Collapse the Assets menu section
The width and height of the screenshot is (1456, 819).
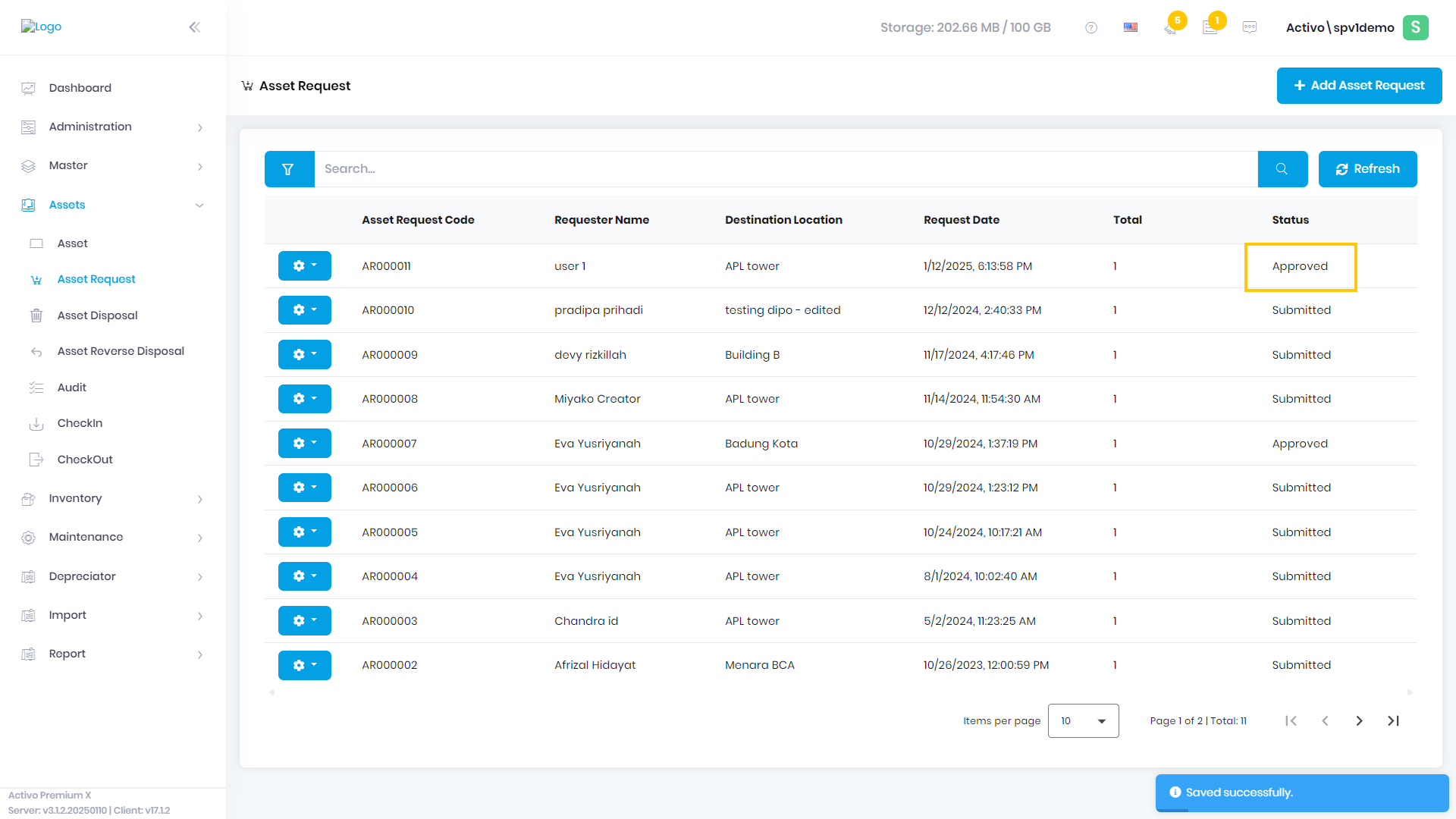(x=113, y=205)
